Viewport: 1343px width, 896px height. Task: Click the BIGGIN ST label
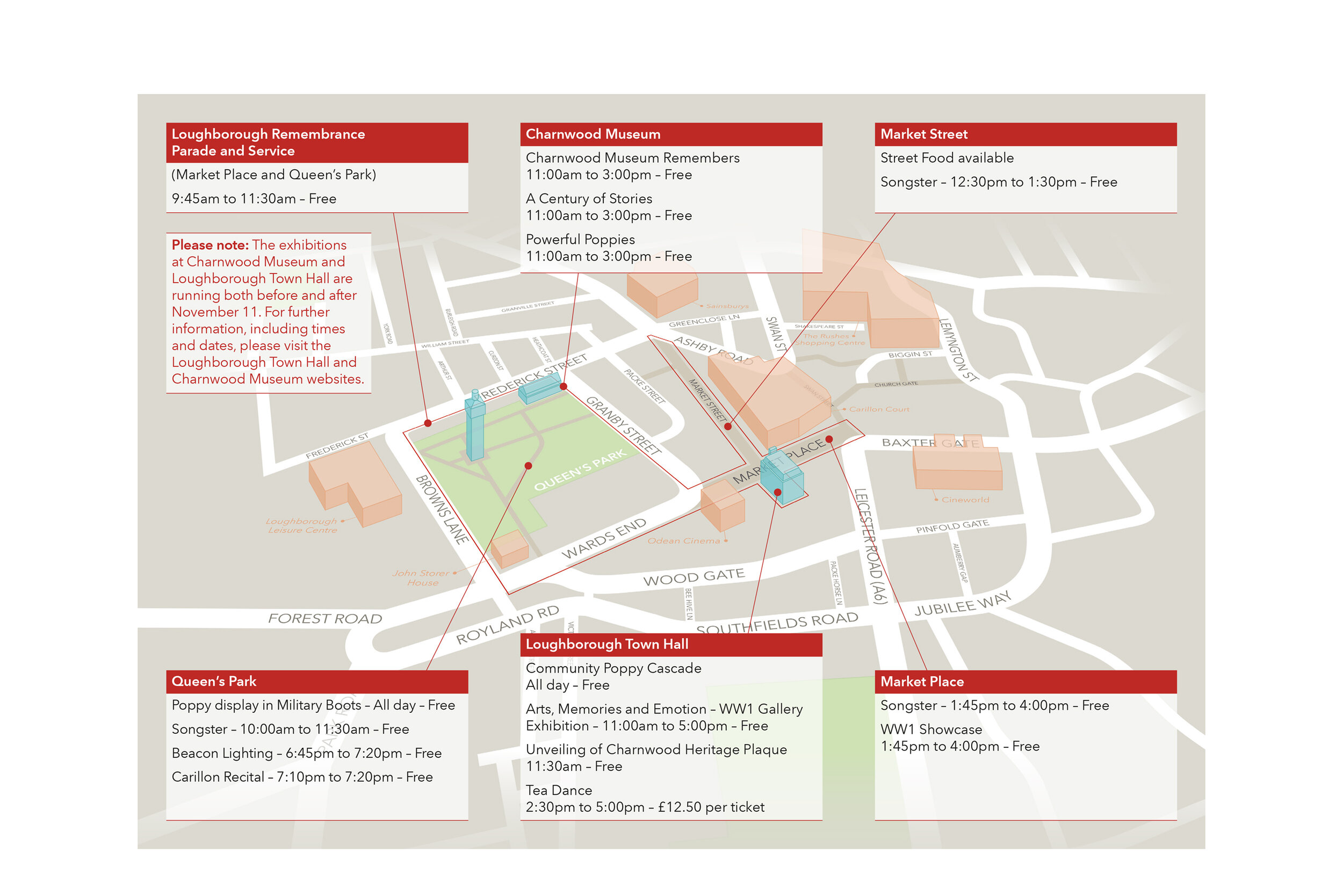tap(910, 355)
